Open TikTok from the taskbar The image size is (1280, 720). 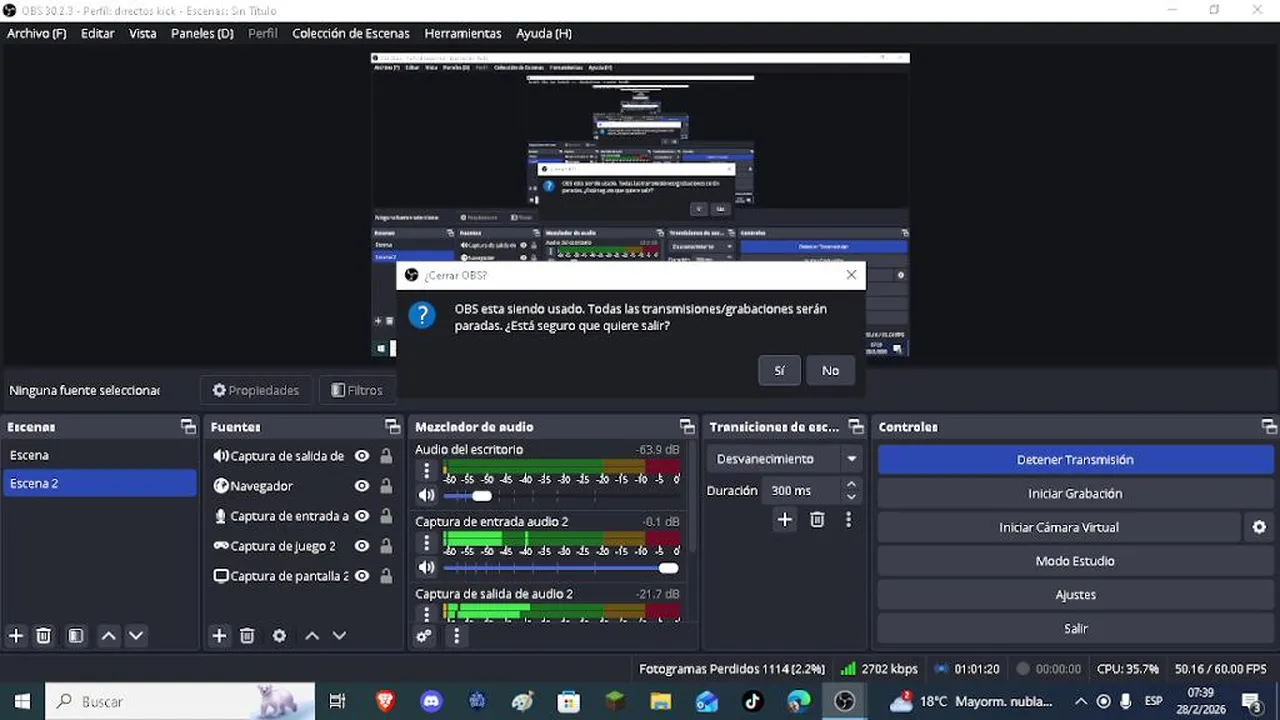coord(753,702)
